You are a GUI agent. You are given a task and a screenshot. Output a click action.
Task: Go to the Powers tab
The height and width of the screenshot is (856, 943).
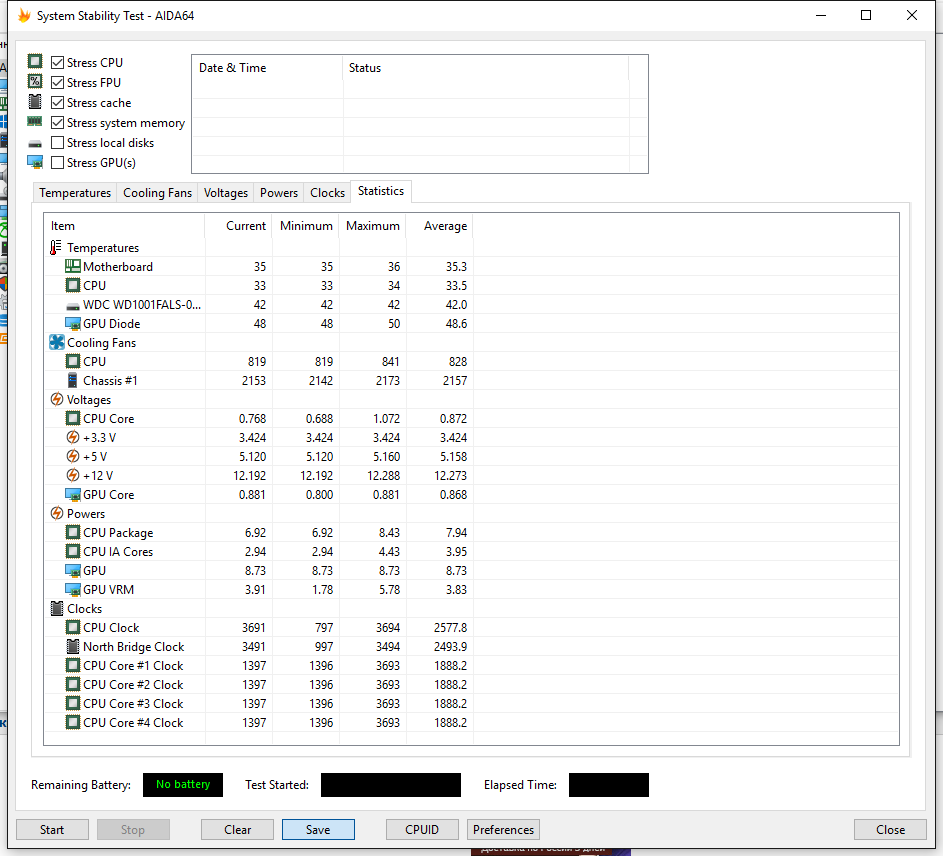(x=278, y=192)
